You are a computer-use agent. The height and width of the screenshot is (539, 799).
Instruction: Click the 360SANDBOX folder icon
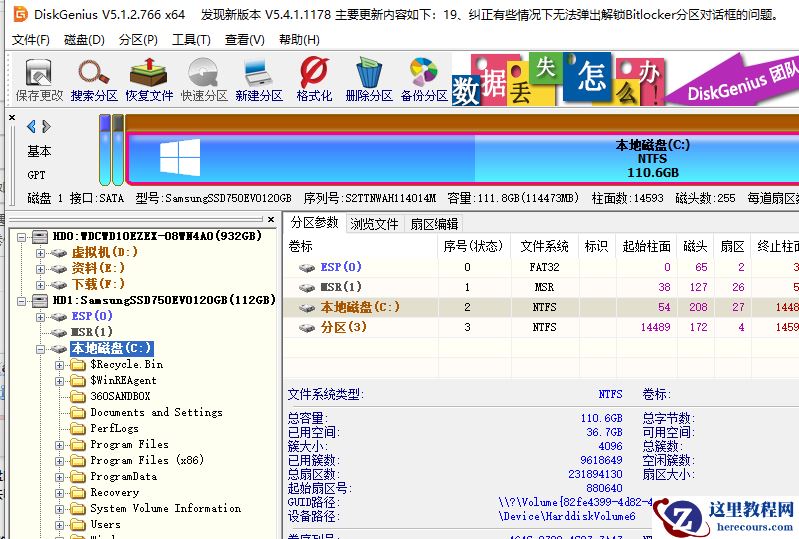[78, 396]
